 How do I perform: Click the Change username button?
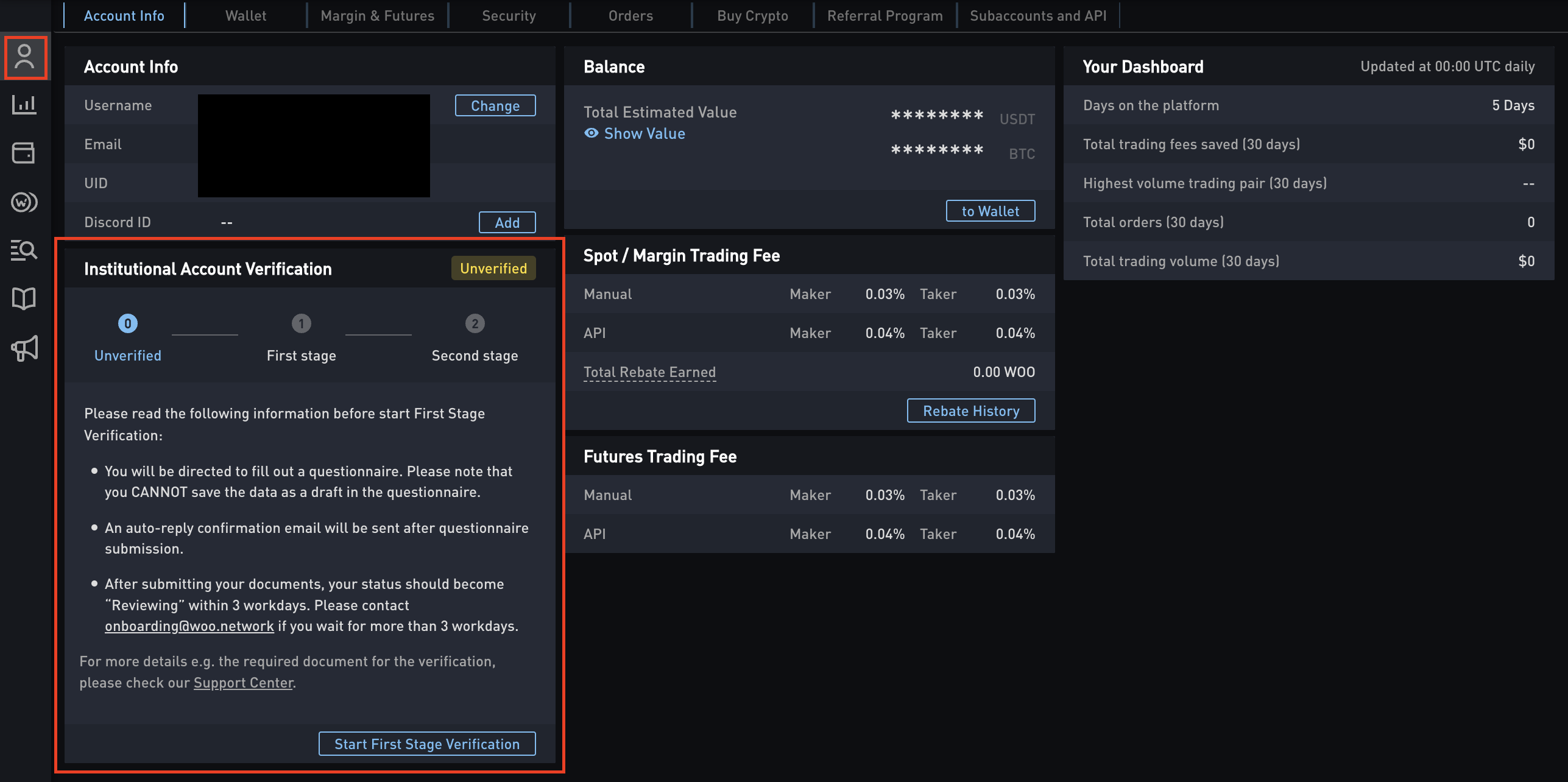[495, 105]
